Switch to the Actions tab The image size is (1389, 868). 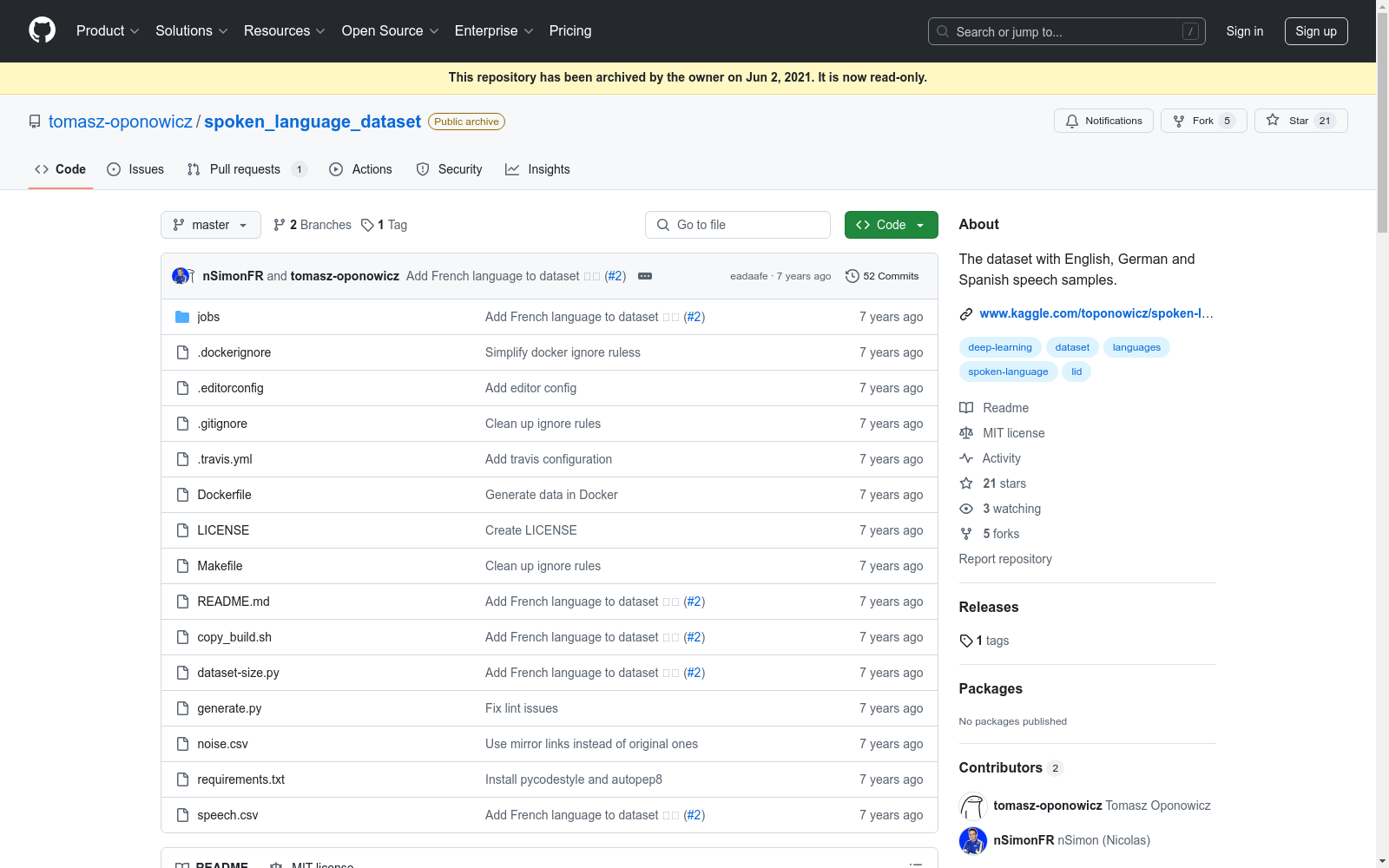pyautogui.click(x=360, y=169)
